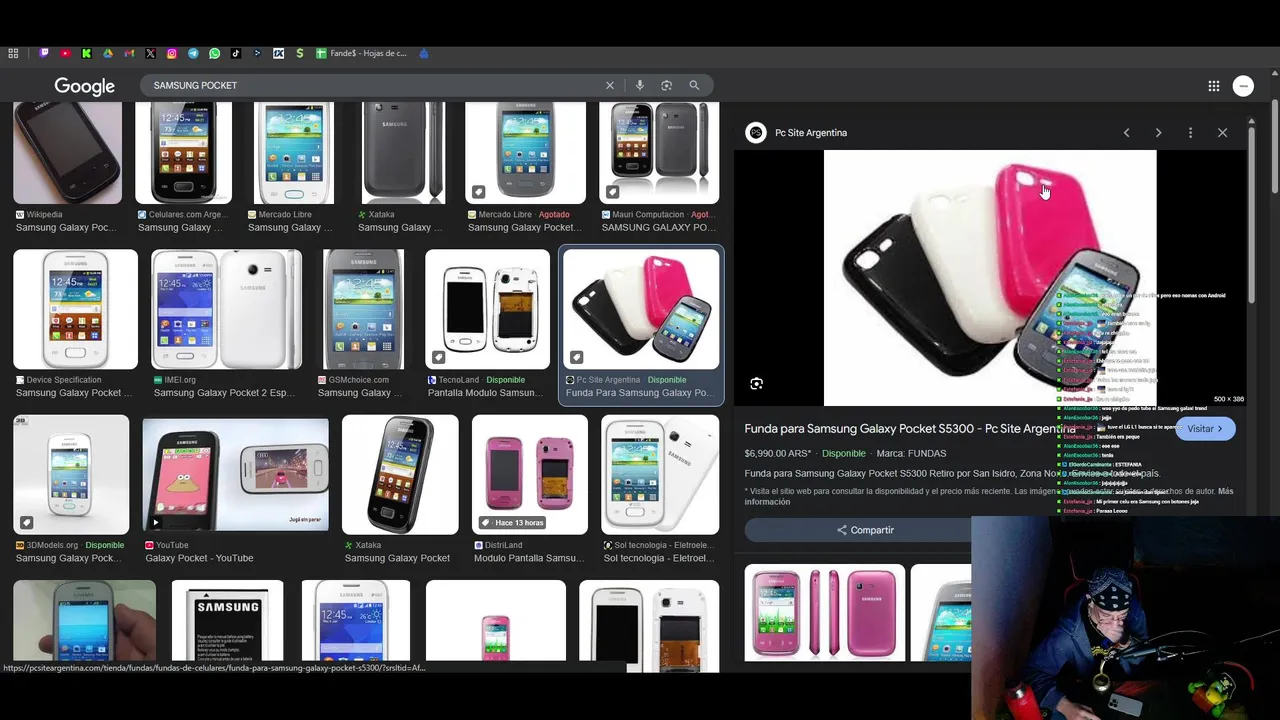Open the YouTube bookmark icon

point(65,53)
